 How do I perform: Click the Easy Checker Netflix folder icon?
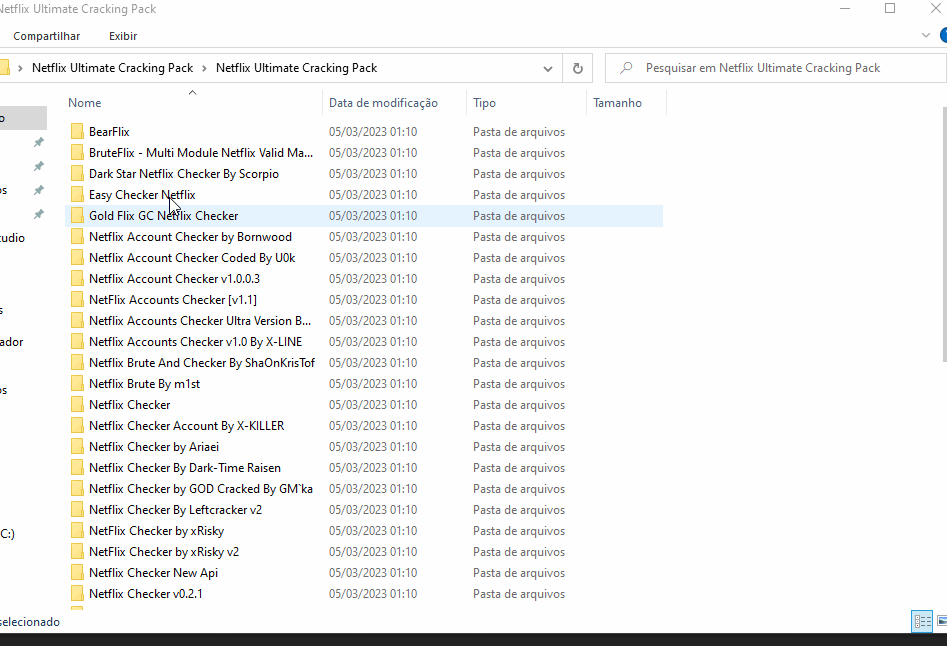78,194
